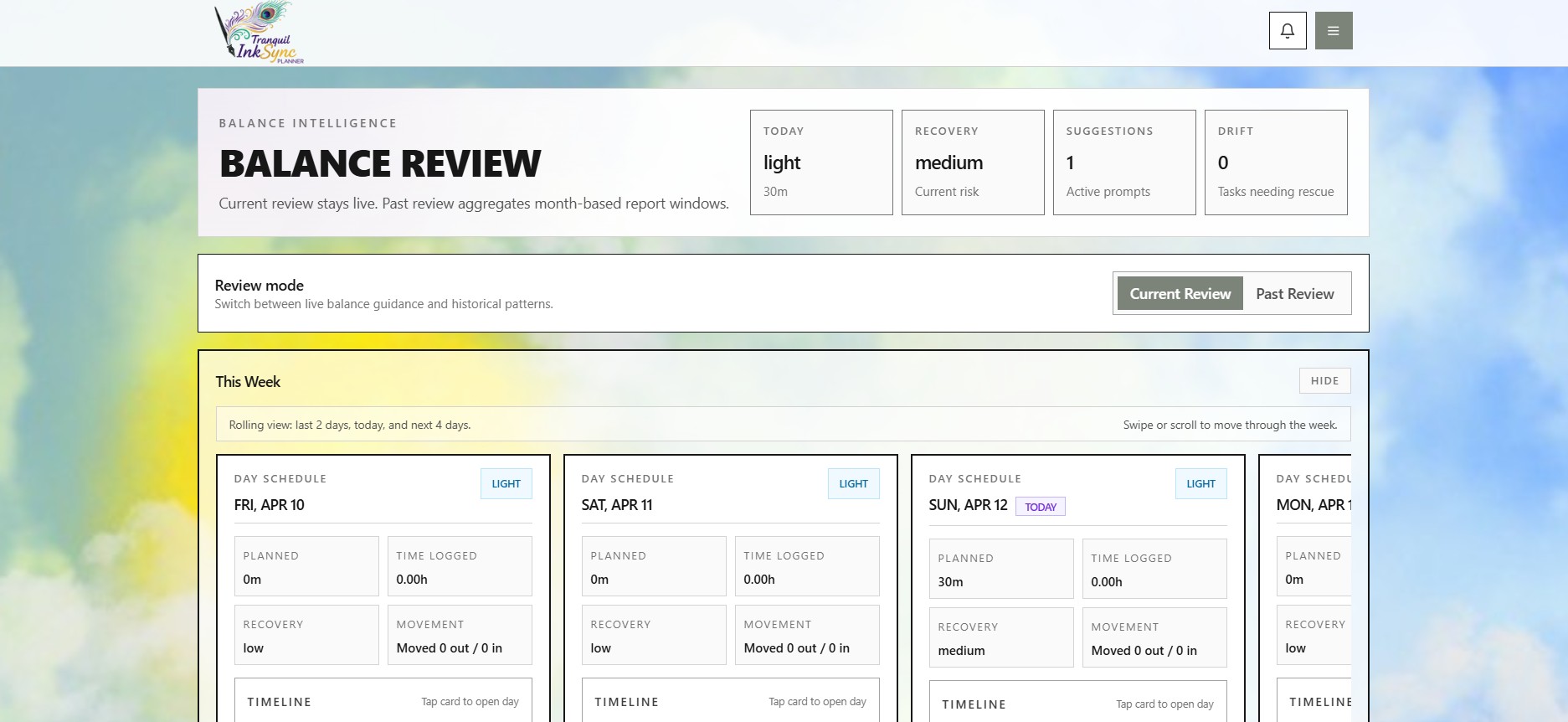This screenshot has width=1568, height=722.
Task: Open the Timeline of Mon, Apr 13
Action: (x=1314, y=700)
